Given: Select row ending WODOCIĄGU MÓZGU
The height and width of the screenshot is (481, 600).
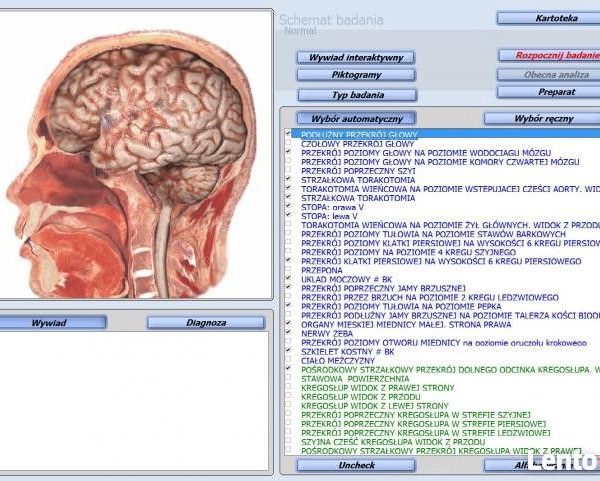Looking at the screenshot, I should [426, 153].
